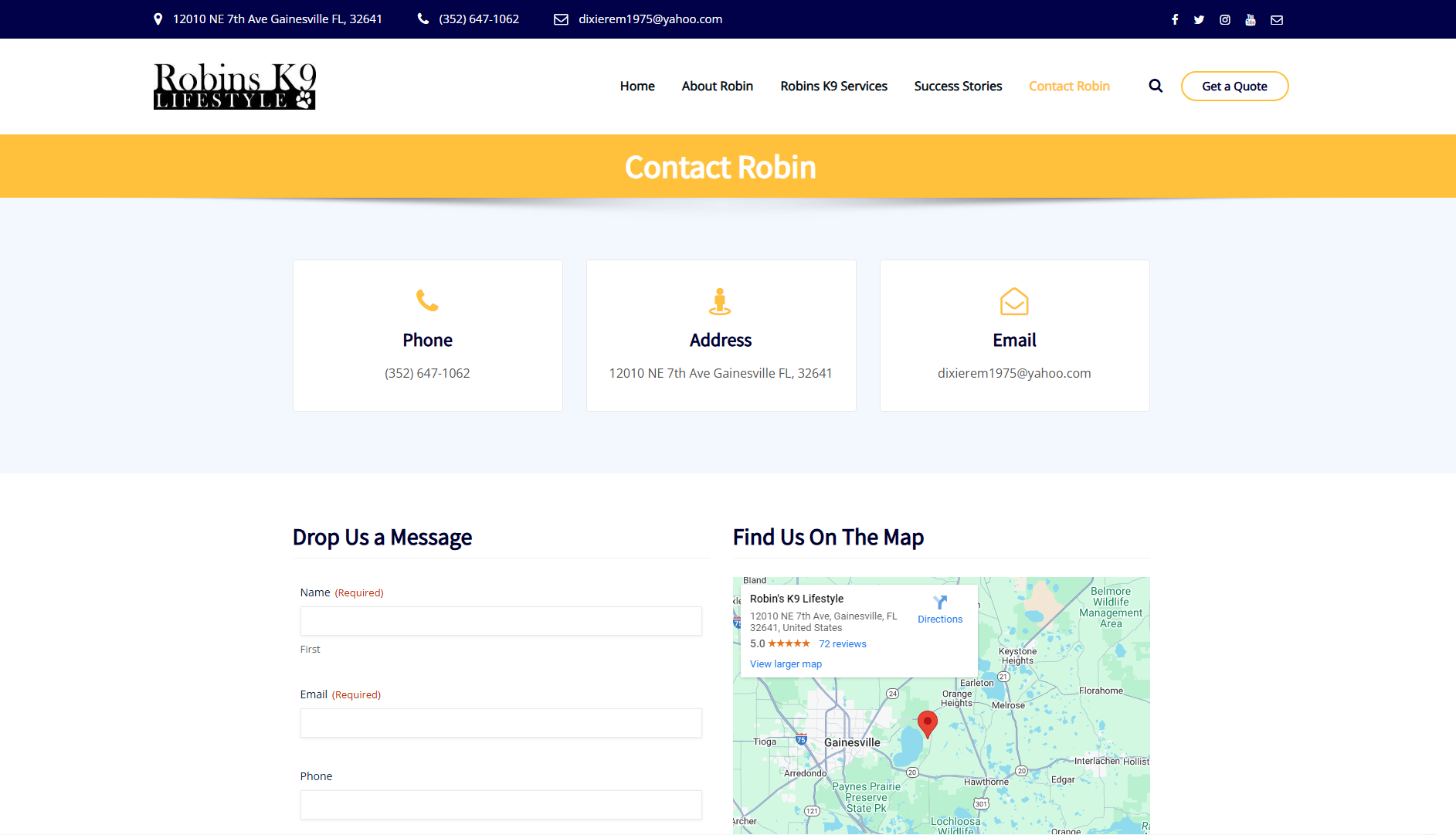Open the 72 reviews link on map

843,644
